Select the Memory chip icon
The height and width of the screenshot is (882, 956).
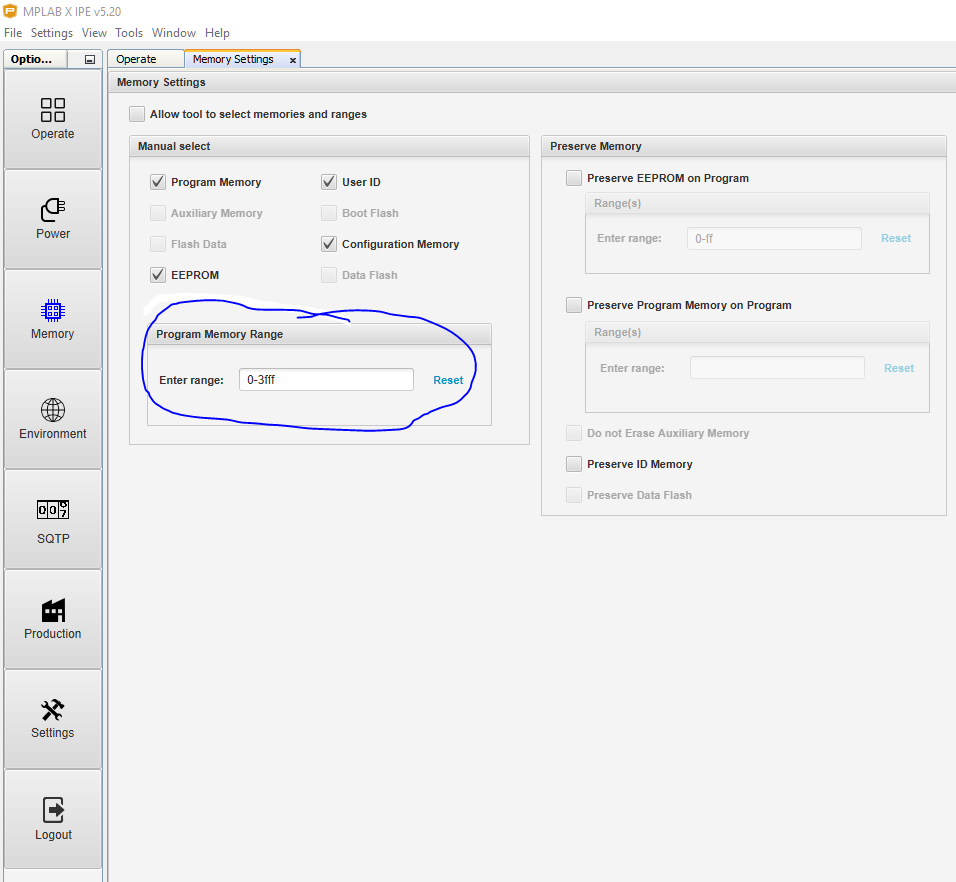(x=52, y=311)
